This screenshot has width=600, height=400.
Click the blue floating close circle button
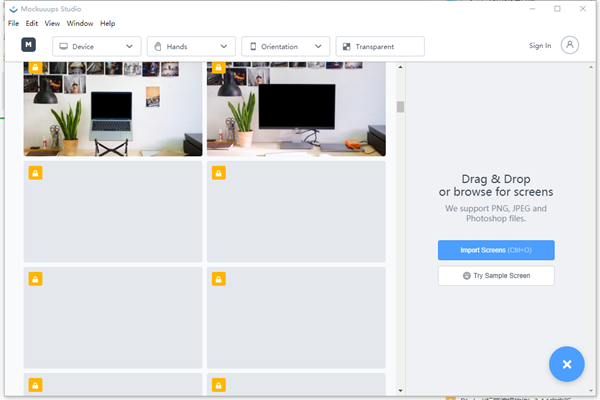(566, 364)
